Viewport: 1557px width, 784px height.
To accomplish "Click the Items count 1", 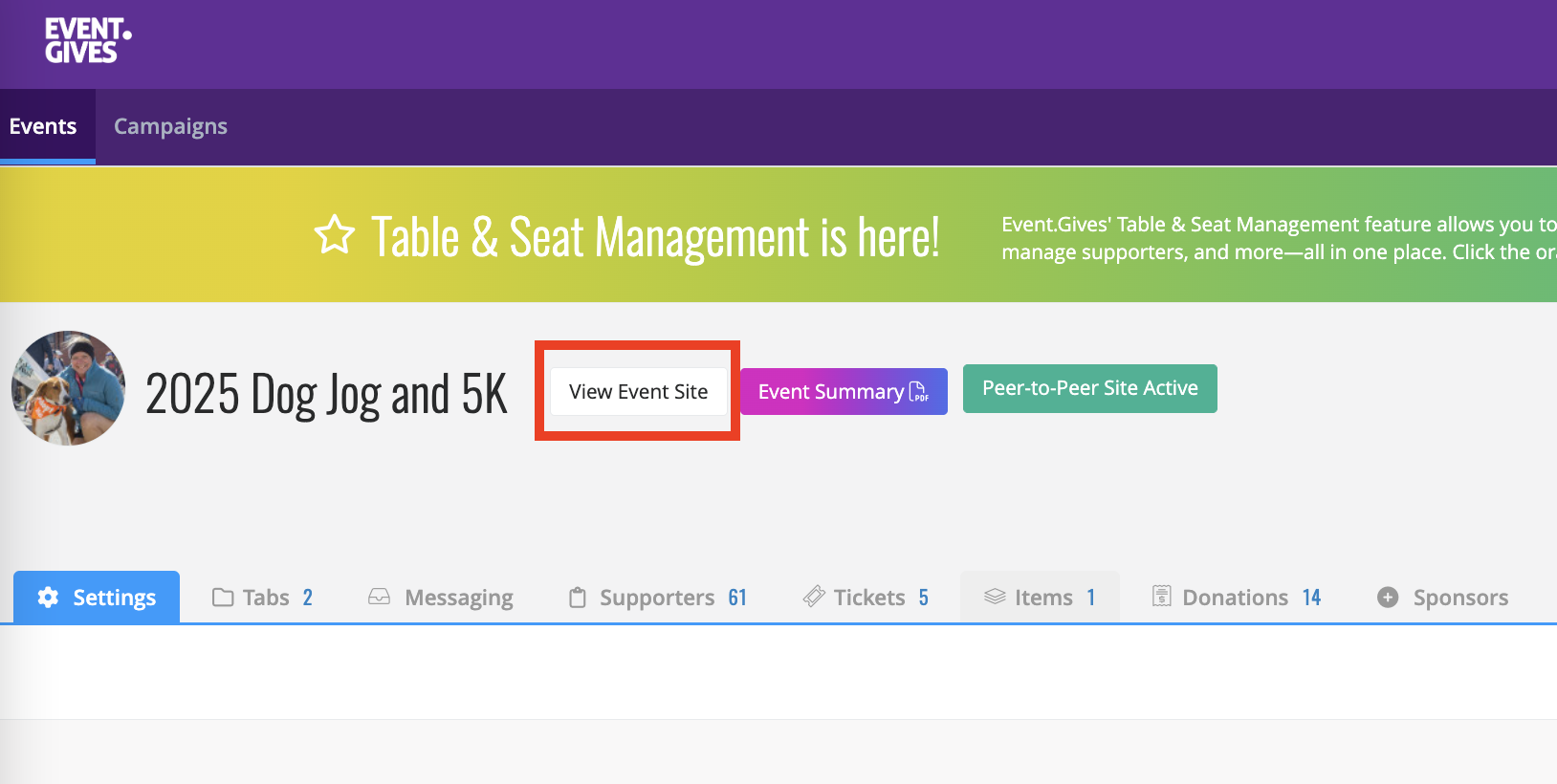I will tap(1091, 598).
